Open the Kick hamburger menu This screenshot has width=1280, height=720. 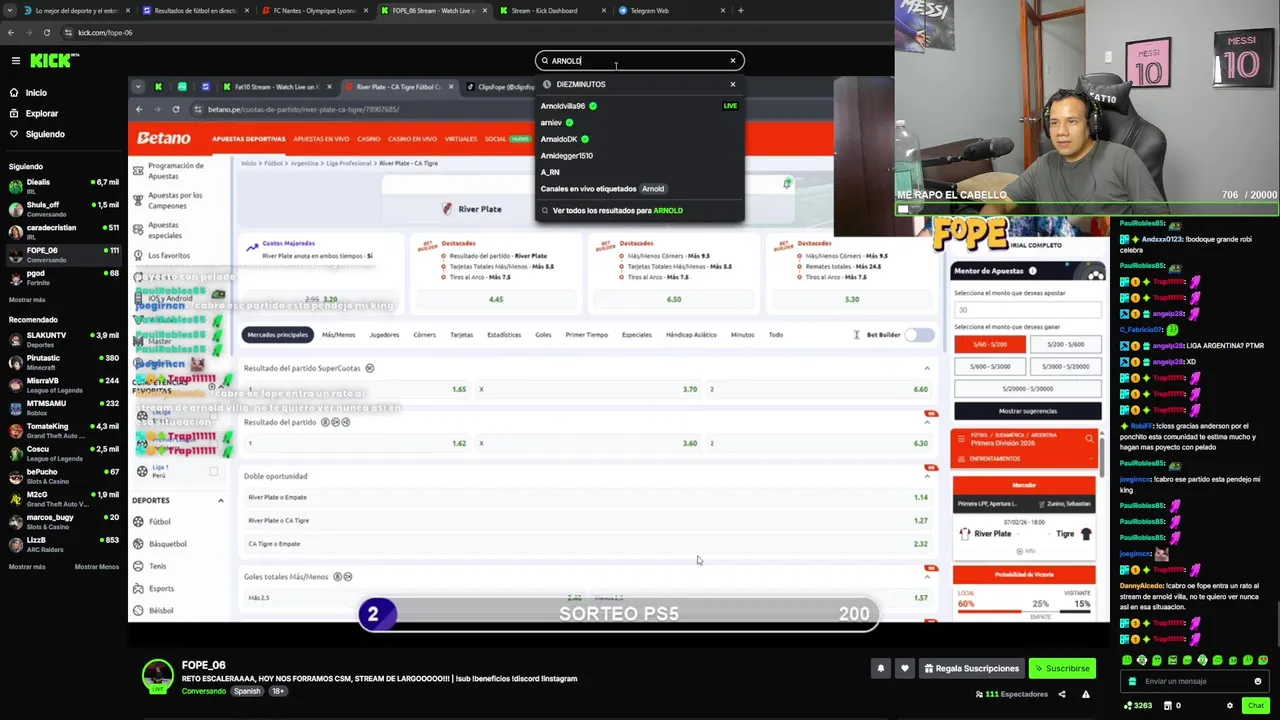15,61
